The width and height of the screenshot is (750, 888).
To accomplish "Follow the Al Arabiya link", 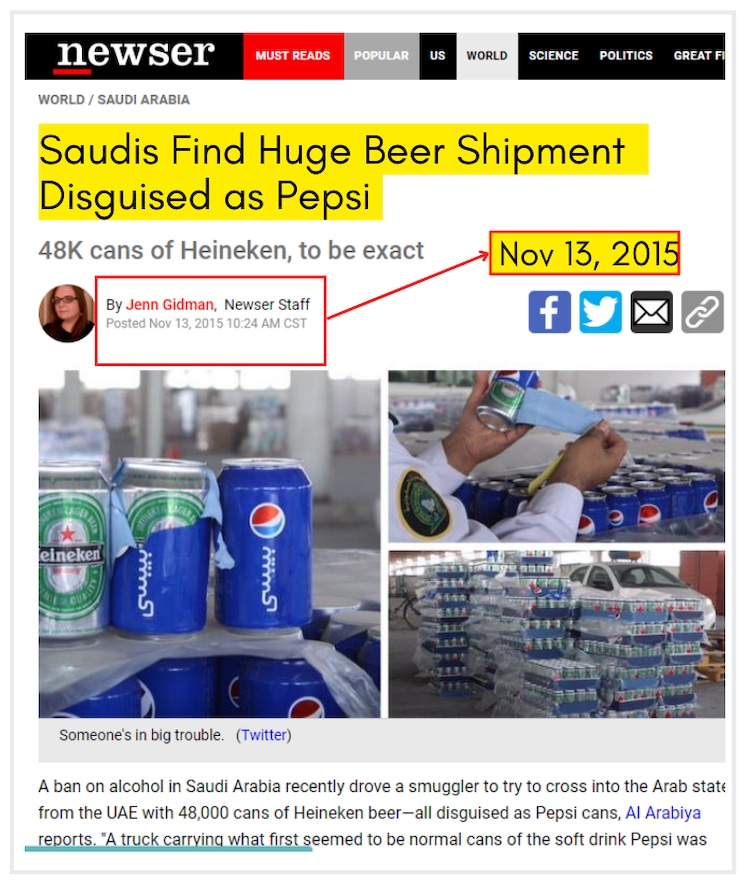I will click(663, 813).
